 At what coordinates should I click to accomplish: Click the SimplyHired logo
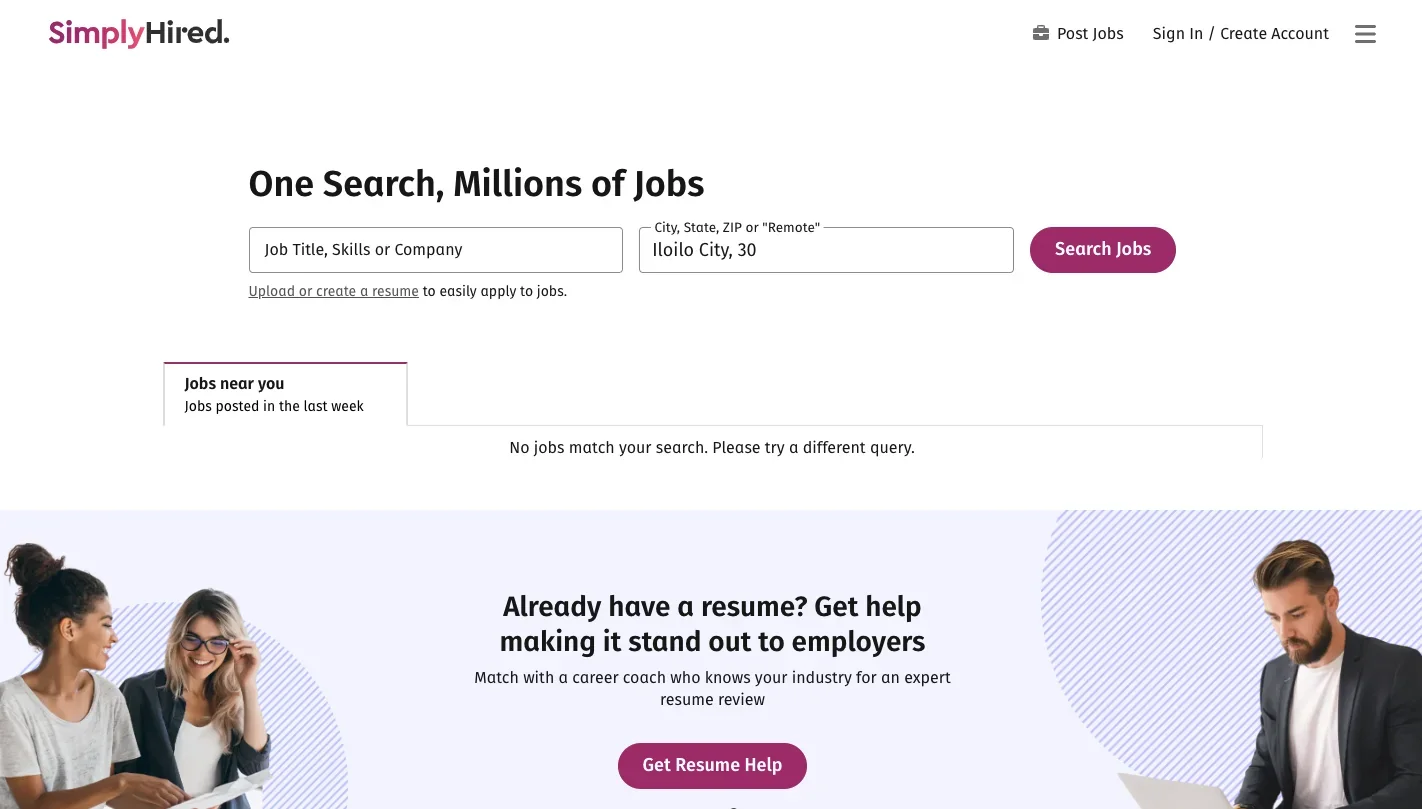pyautogui.click(x=139, y=33)
